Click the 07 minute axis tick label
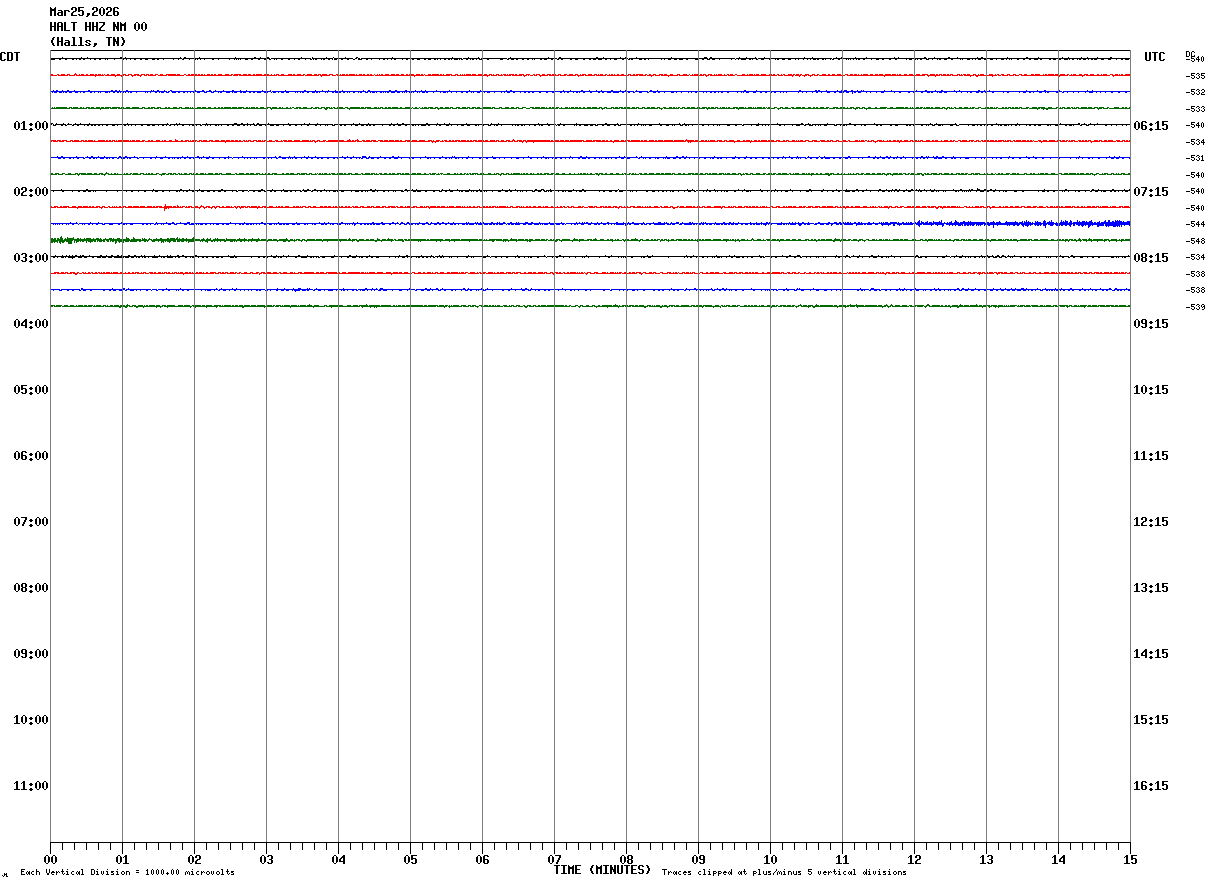 click(x=554, y=860)
